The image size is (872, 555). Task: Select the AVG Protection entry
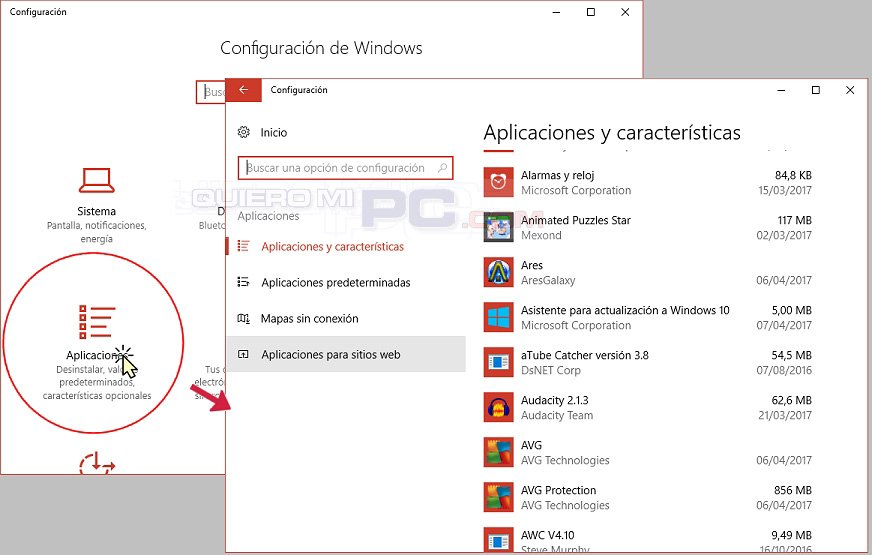558,490
